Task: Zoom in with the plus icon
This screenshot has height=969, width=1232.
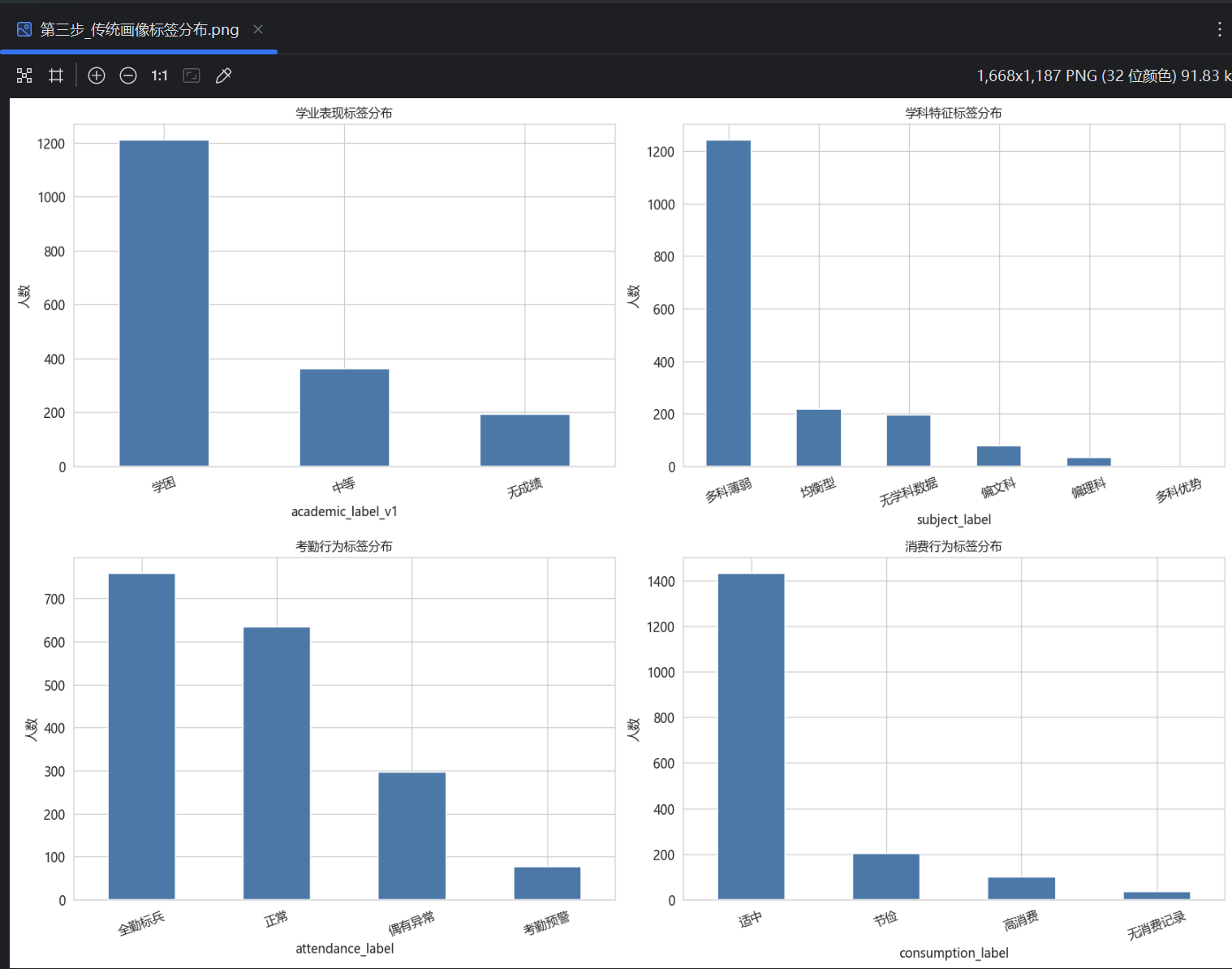Action: point(97,75)
